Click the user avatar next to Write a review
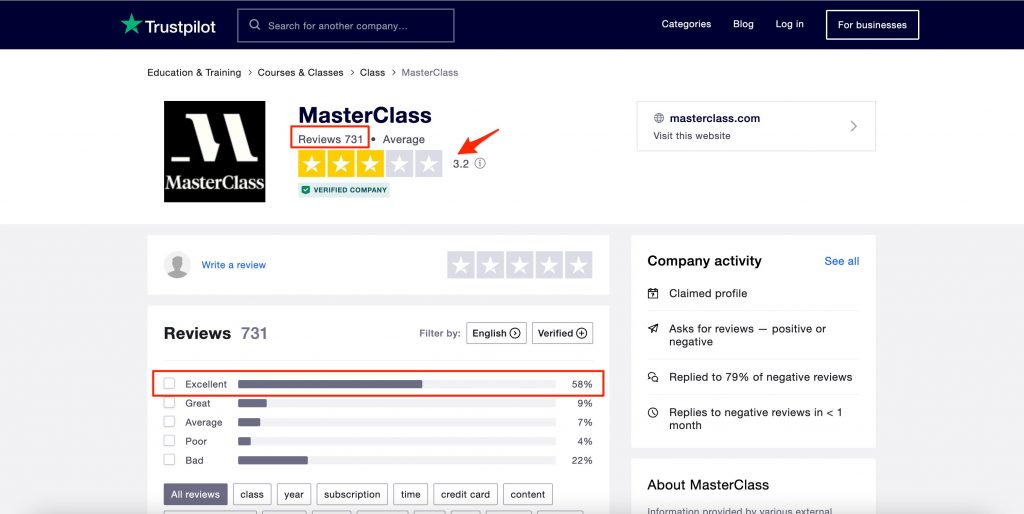Image resolution: width=1024 pixels, height=514 pixels. pyautogui.click(x=177, y=265)
